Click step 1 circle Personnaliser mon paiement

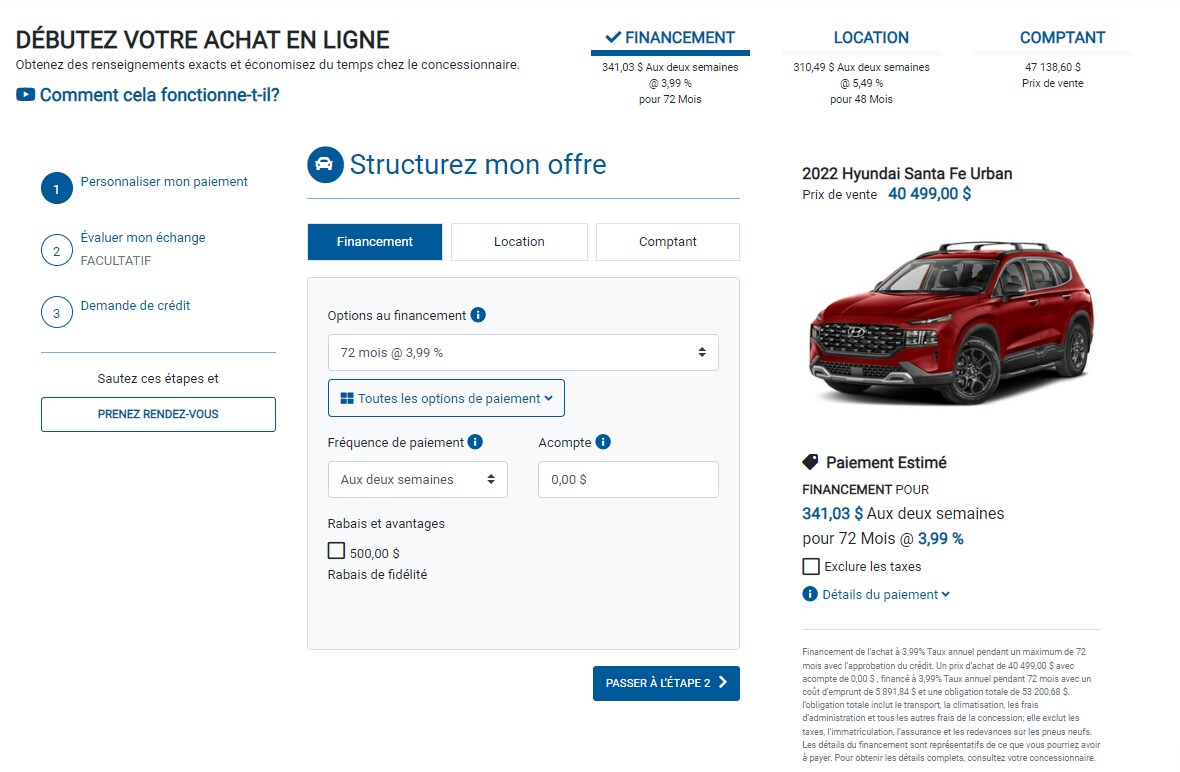(56, 188)
